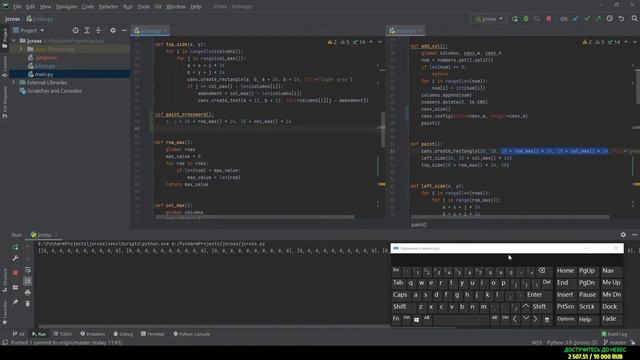Viewport: 640px width, 360px height.
Task: Open the Run menu
Action: 128,7
